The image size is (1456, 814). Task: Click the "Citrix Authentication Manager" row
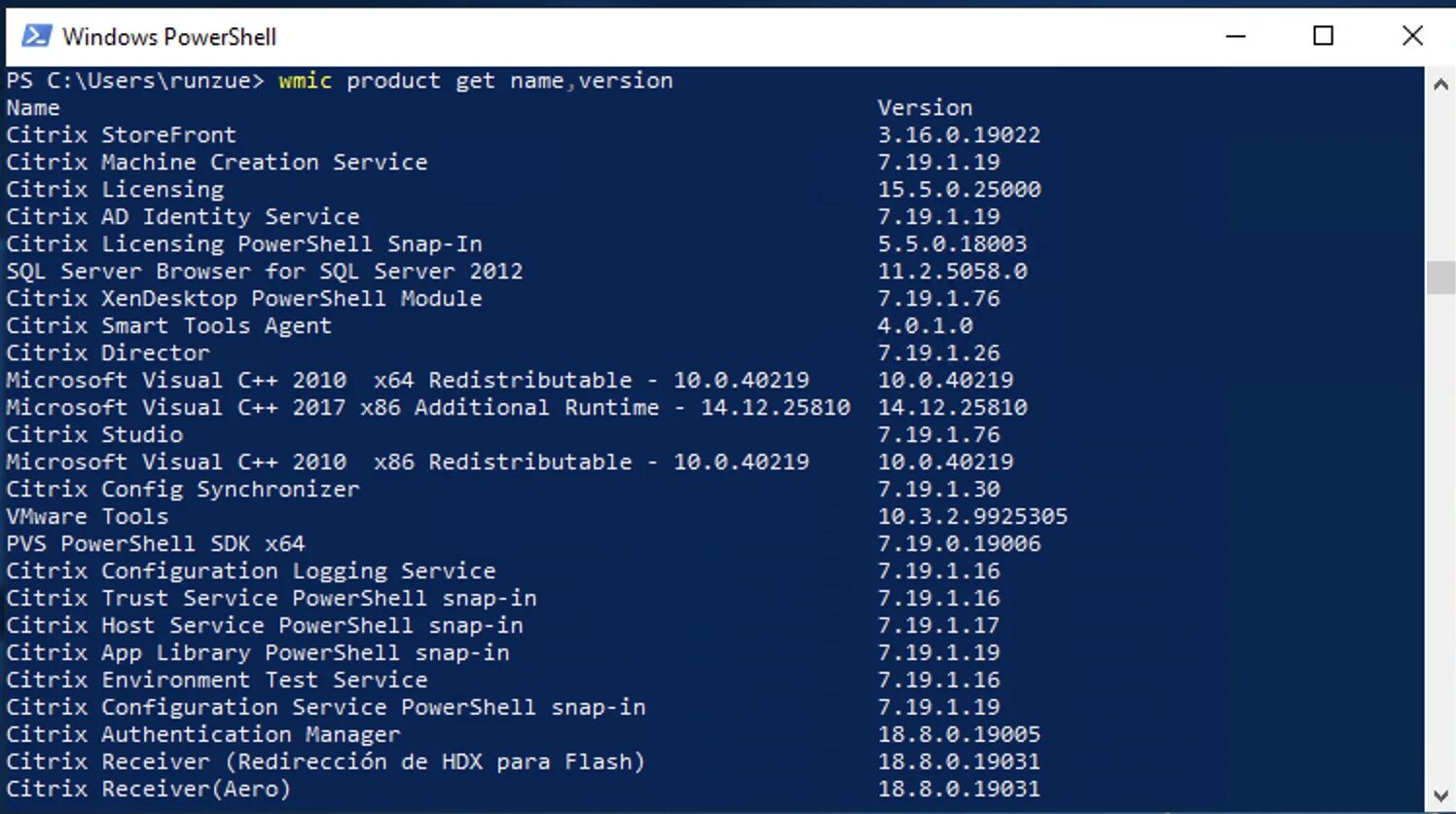tap(202, 735)
